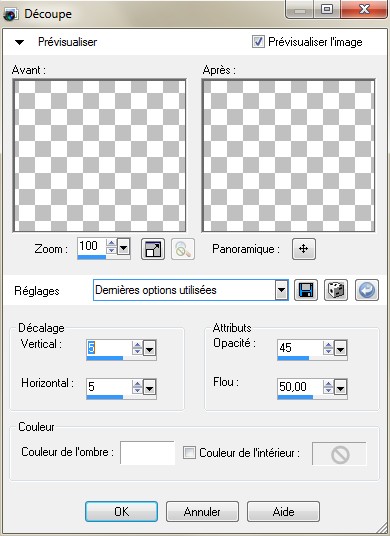Click the Flou input field showing 50,00
Screen dimensions: 390x536
tap(300, 387)
